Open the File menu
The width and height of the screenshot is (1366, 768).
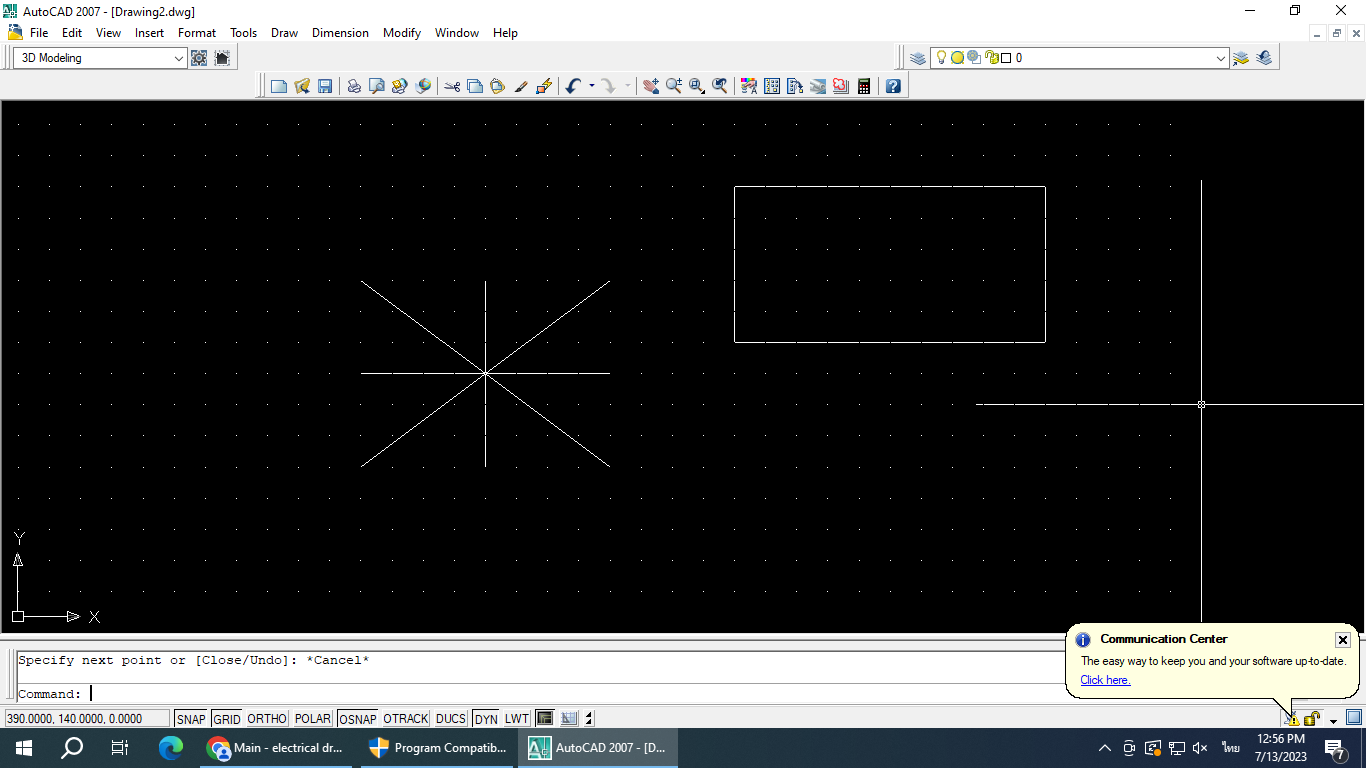(39, 33)
